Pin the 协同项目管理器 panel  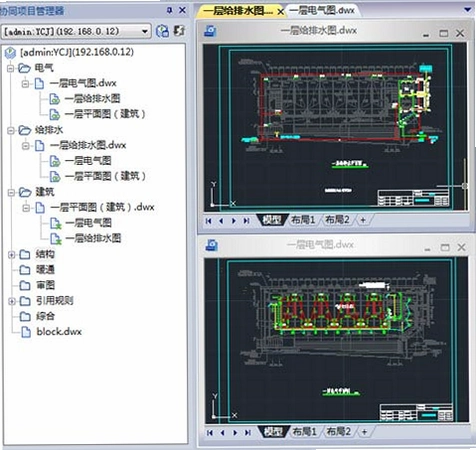pos(169,10)
